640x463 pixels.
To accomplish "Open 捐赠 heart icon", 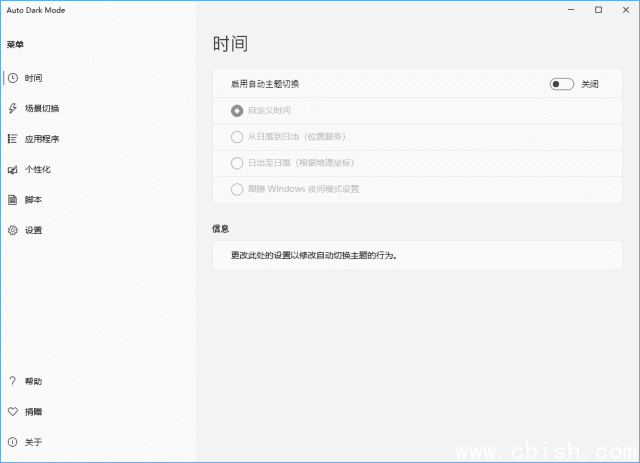I will click(x=12, y=411).
